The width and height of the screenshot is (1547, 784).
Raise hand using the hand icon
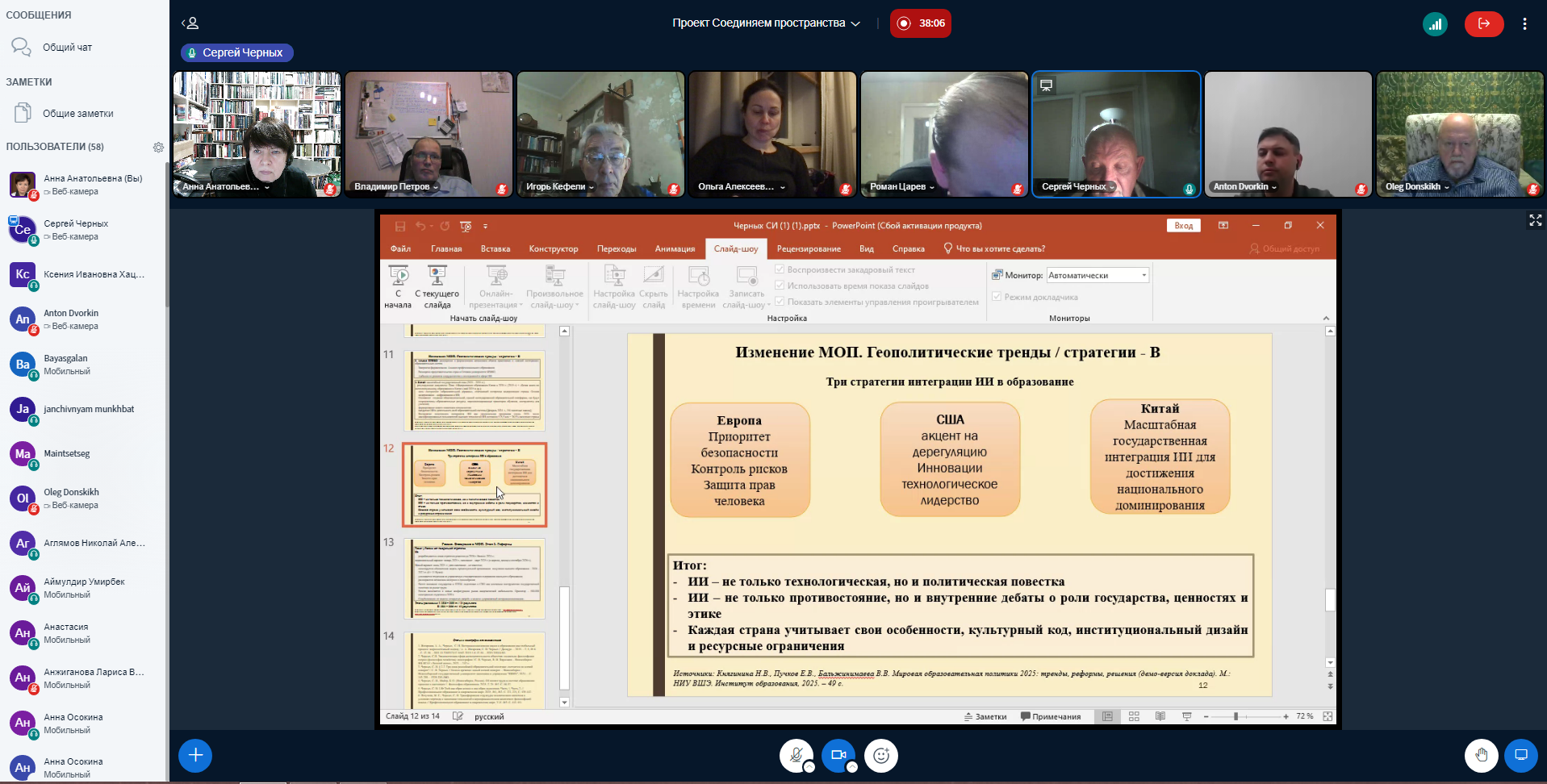coord(1481,755)
